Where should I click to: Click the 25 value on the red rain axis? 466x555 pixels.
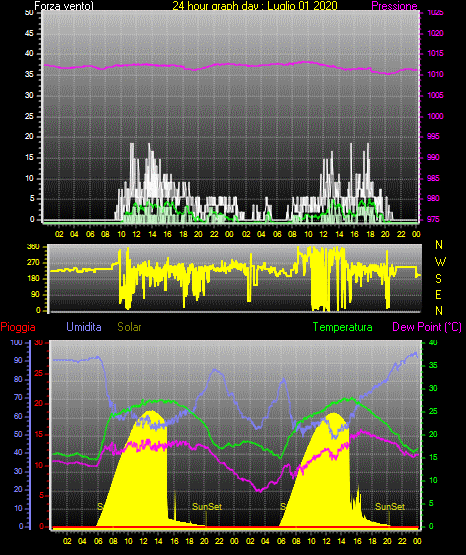(39, 373)
